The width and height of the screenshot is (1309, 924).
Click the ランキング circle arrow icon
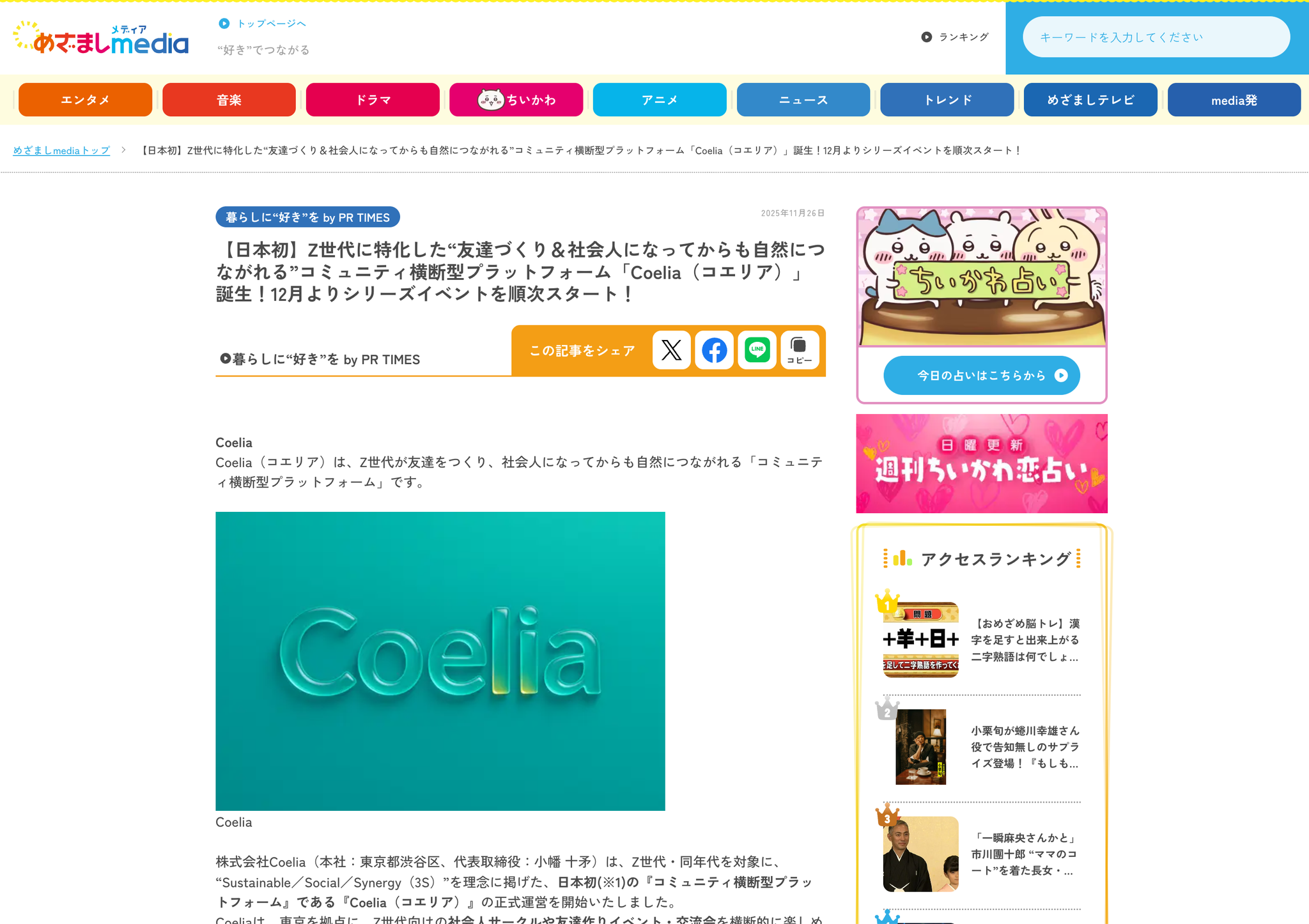(926, 37)
